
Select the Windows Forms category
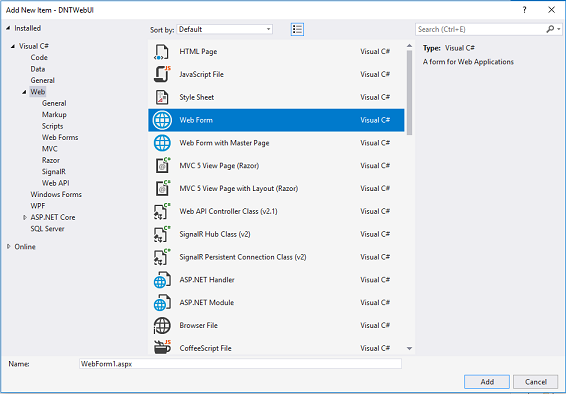coord(56,194)
